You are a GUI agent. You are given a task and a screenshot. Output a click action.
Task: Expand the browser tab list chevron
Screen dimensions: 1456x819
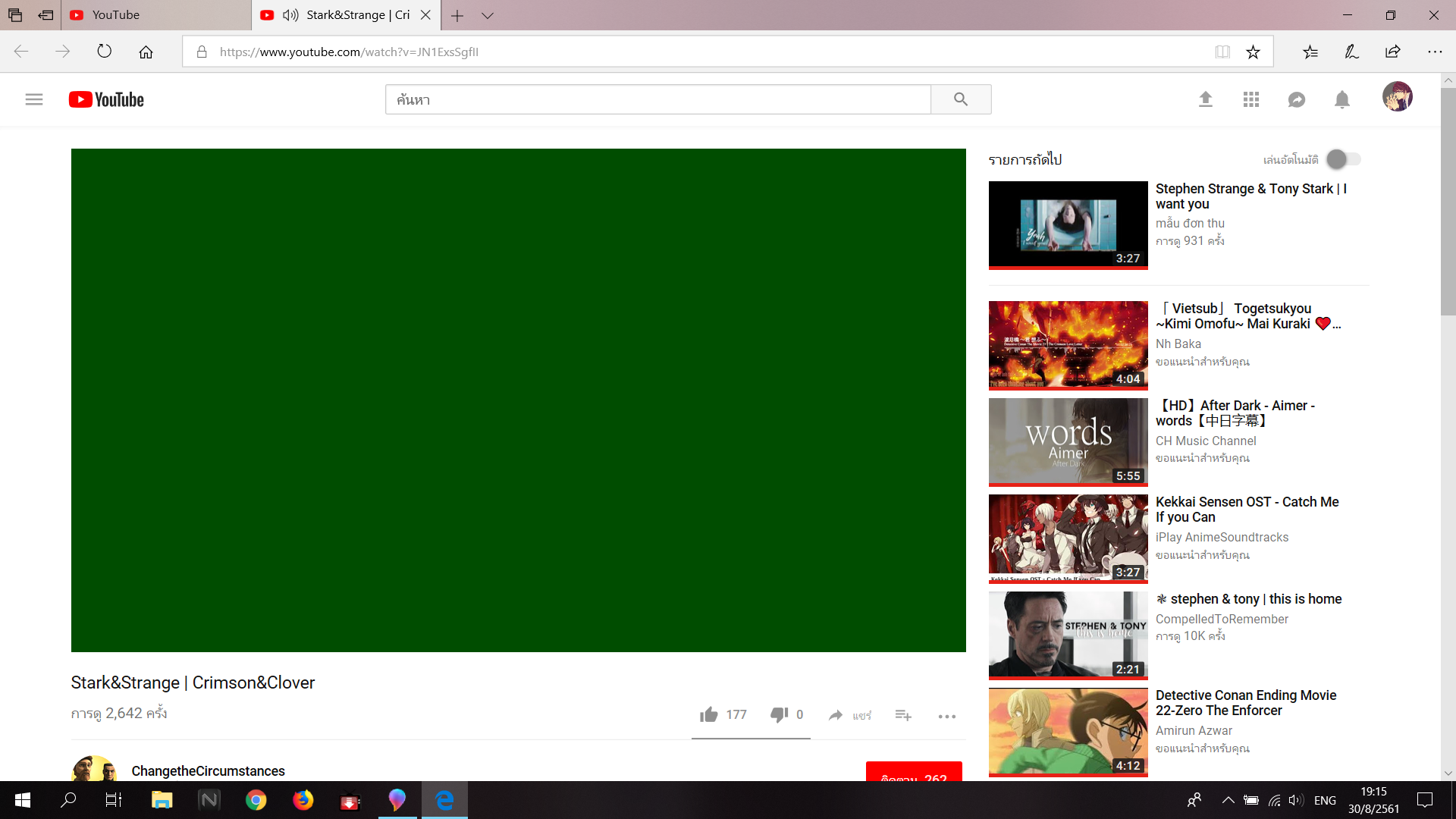[488, 15]
